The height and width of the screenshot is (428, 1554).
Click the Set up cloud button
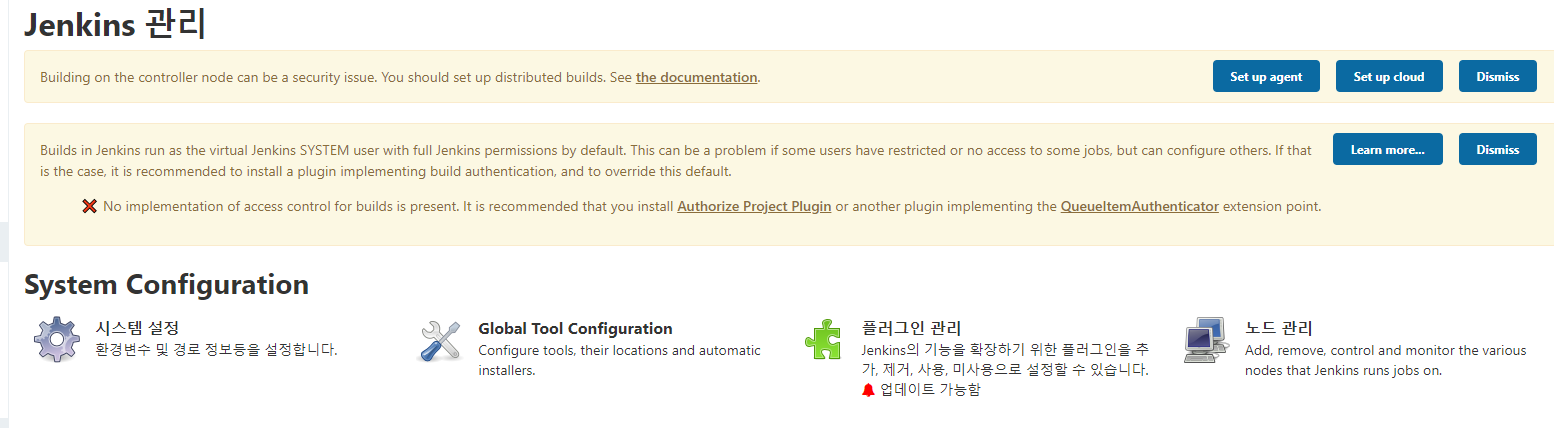(x=1389, y=76)
